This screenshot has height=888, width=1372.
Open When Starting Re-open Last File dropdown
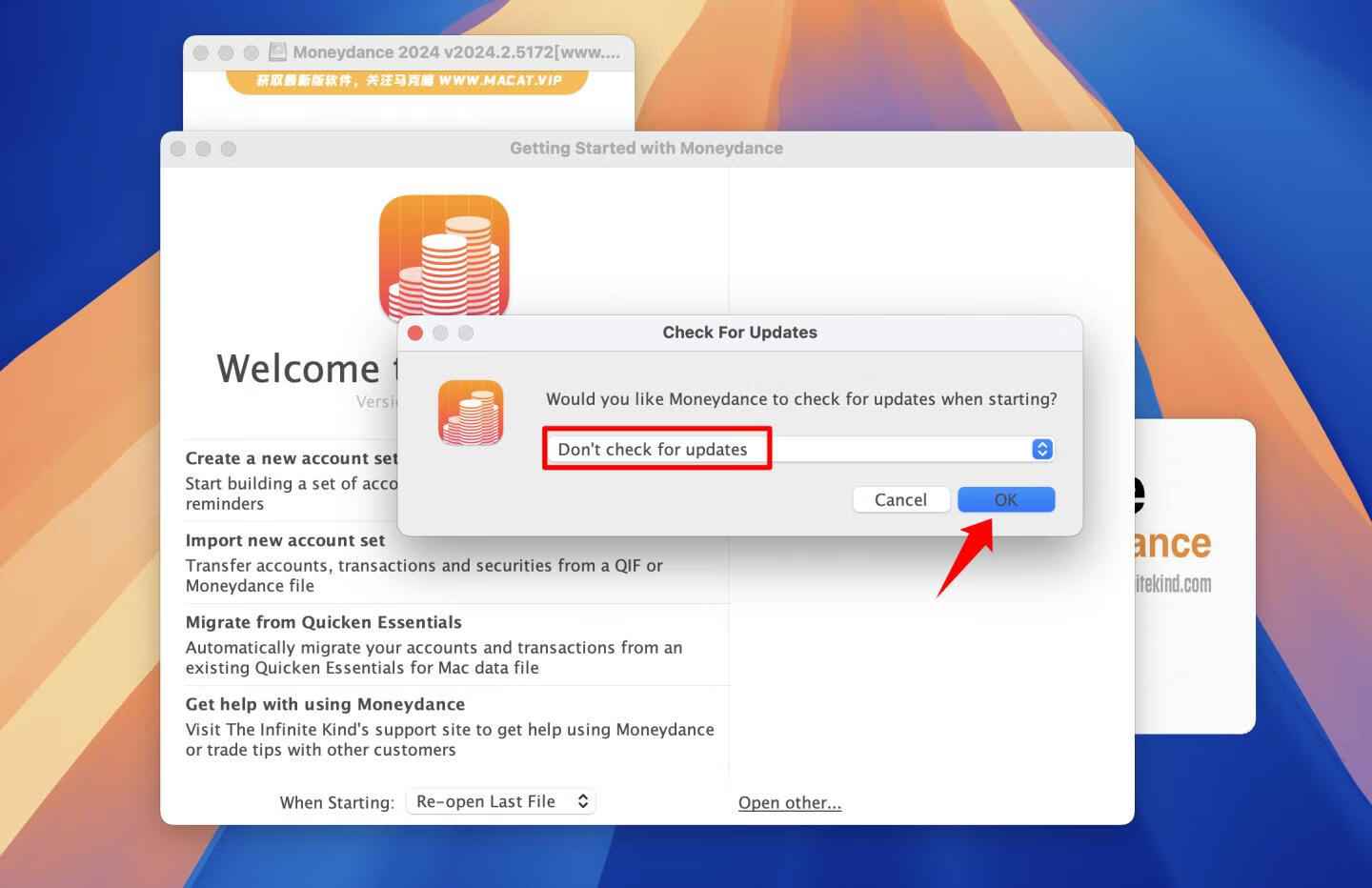[501, 801]
